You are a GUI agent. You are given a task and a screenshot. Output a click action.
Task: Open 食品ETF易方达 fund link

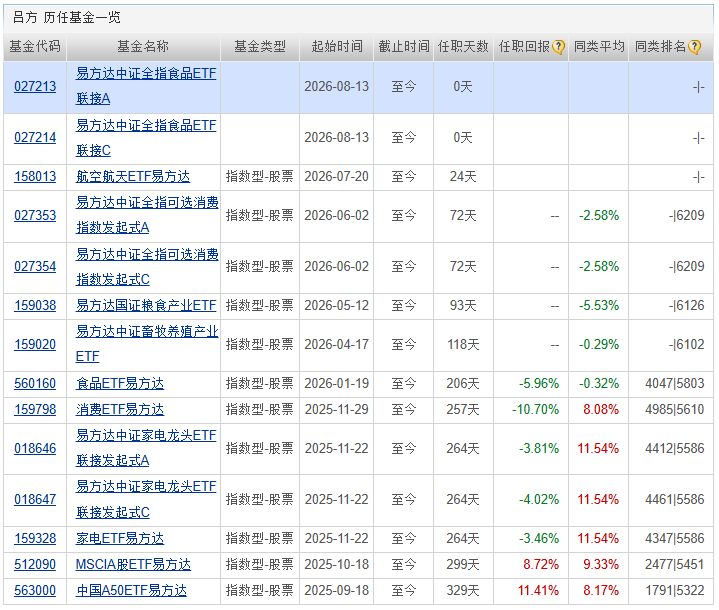pyautogui.click(x=120, y=383)
